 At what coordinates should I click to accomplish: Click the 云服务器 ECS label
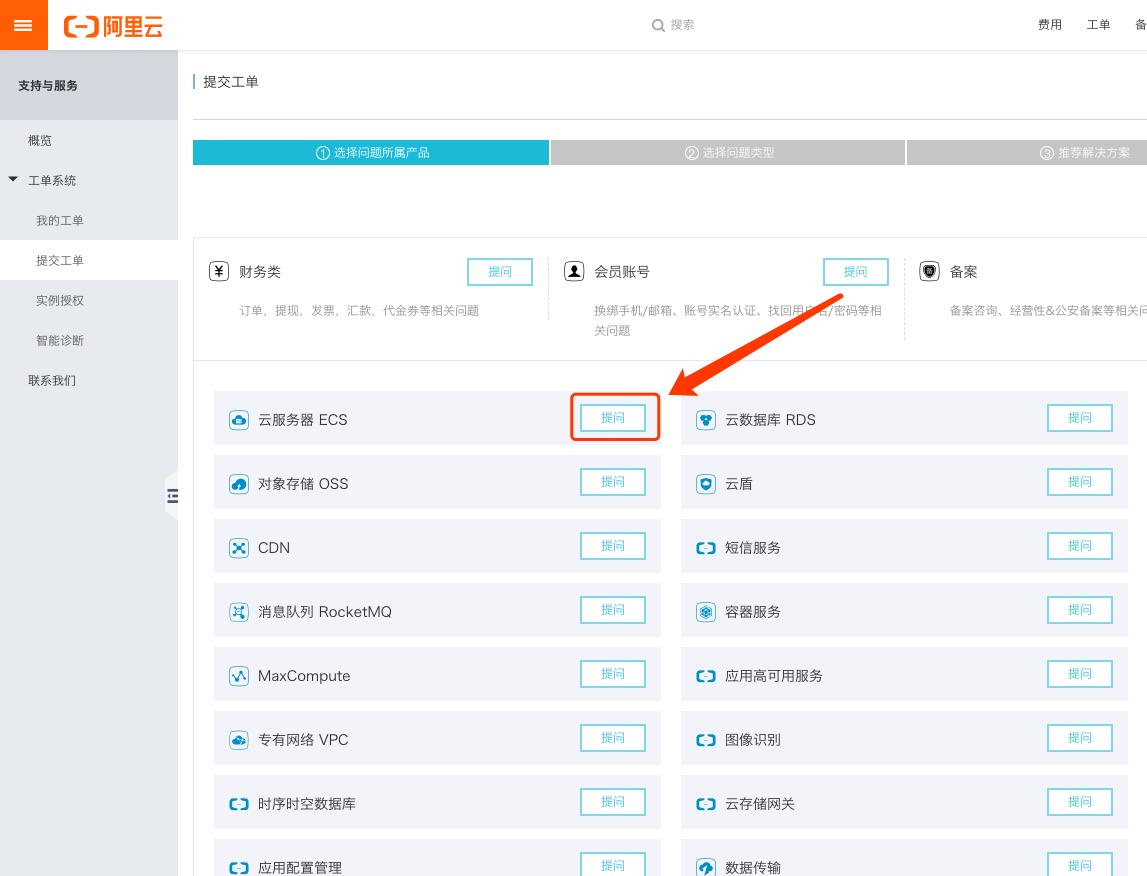click(x=303, y=420)
